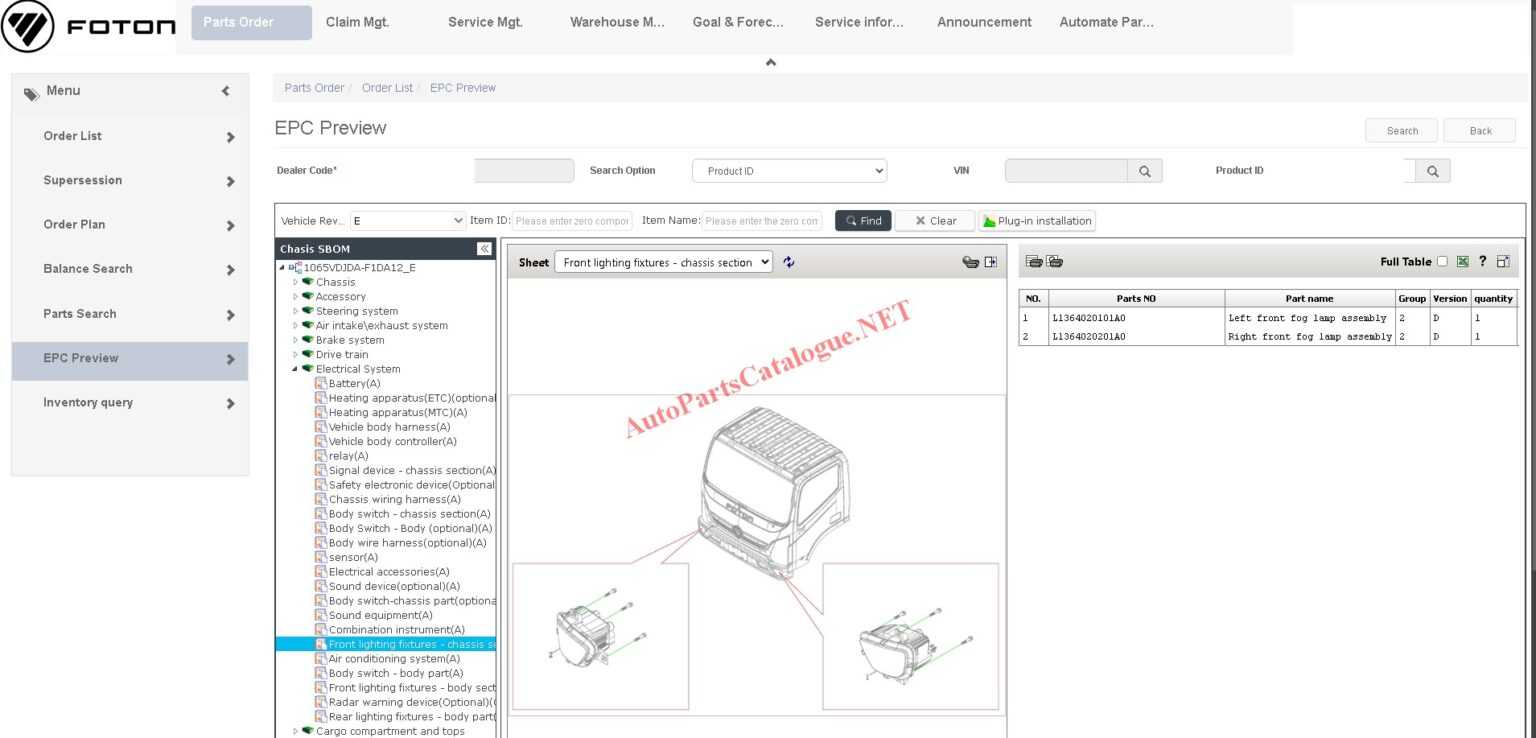Click the Product ID lookup magnifier

(1431, 170)
